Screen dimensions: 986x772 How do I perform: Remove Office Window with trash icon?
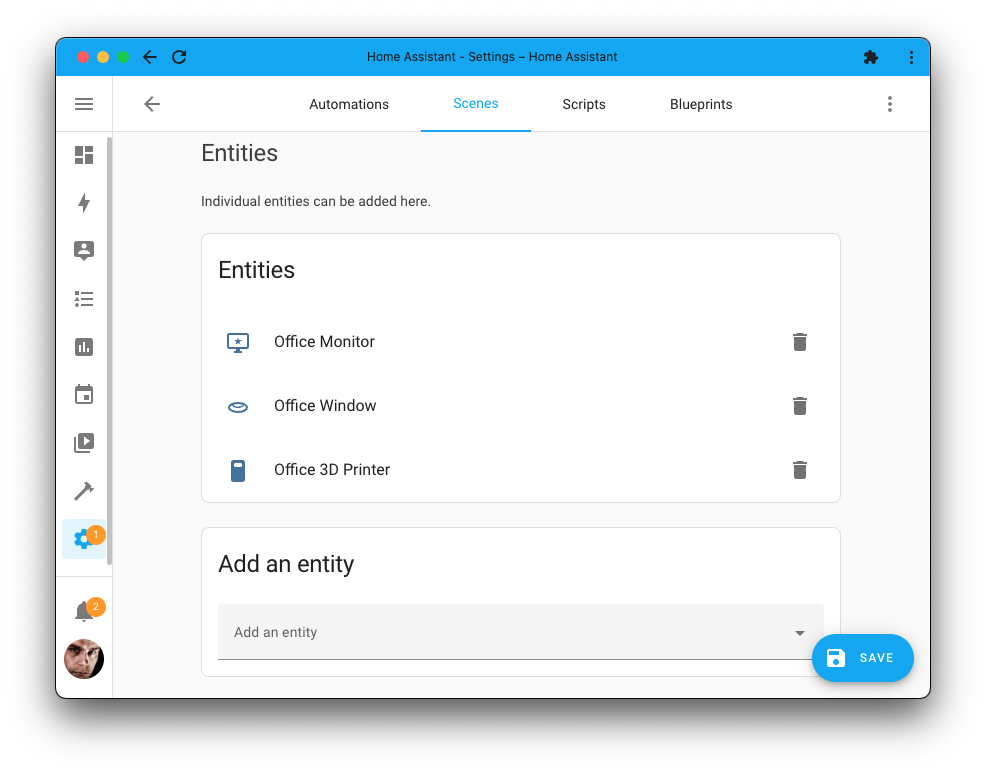tap(799, 406)
